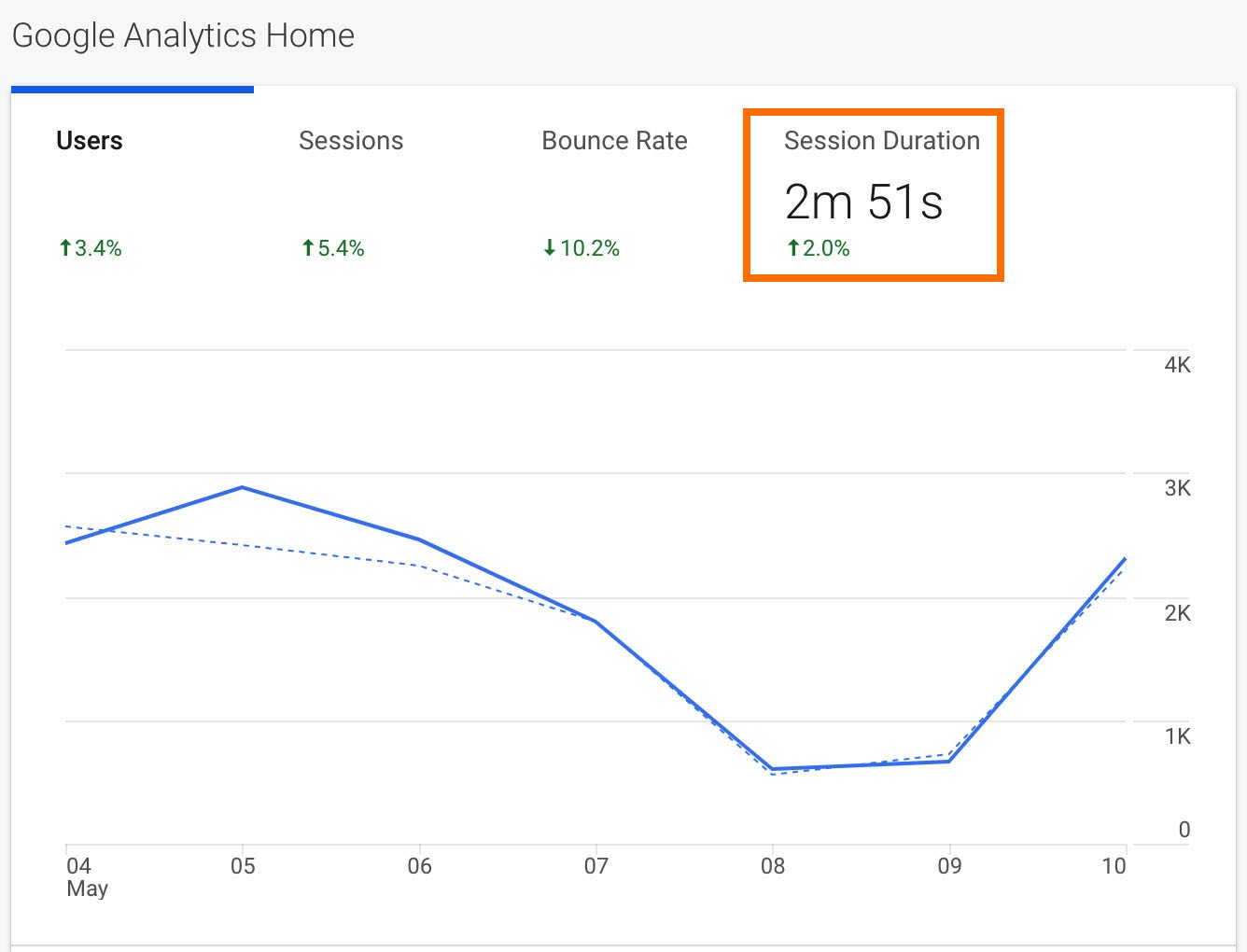The height and width of the screenshot is (952, 1247).
Task: Click the 3K y-axis label
Action: point(1178,488)
